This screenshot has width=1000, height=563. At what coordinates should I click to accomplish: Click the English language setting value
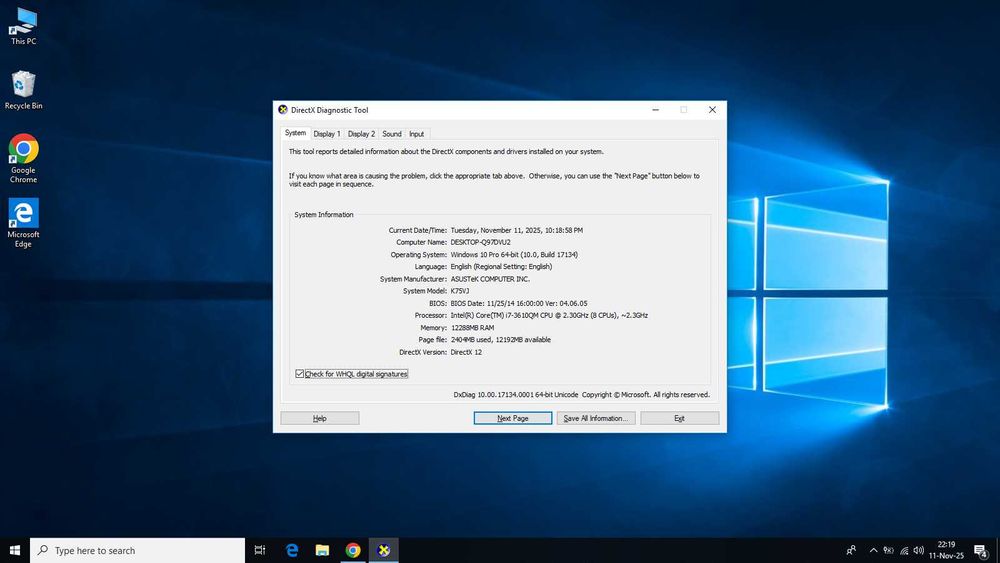[x=501, y=267]
